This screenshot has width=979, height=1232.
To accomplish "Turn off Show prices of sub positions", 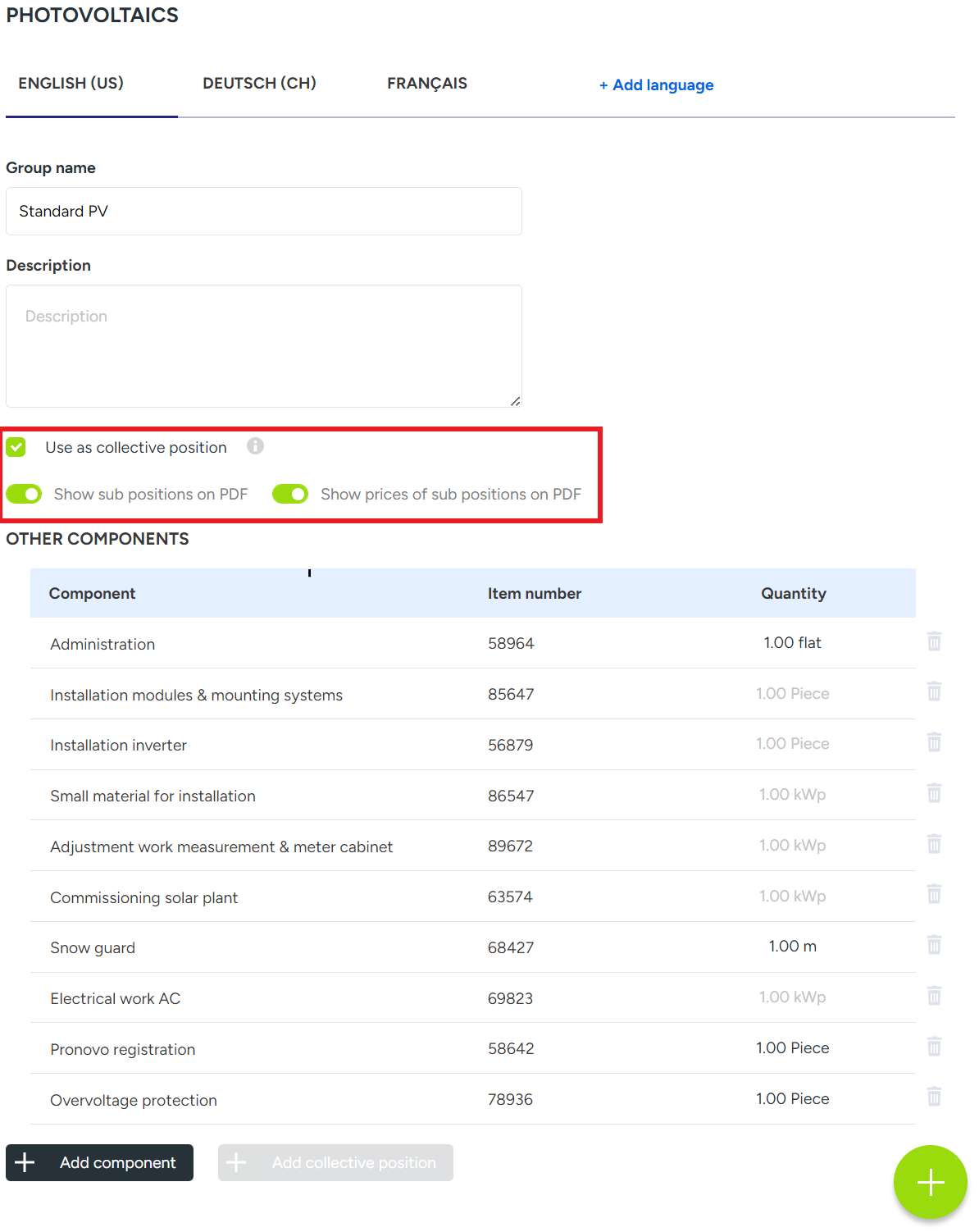I will click(290, 494).
